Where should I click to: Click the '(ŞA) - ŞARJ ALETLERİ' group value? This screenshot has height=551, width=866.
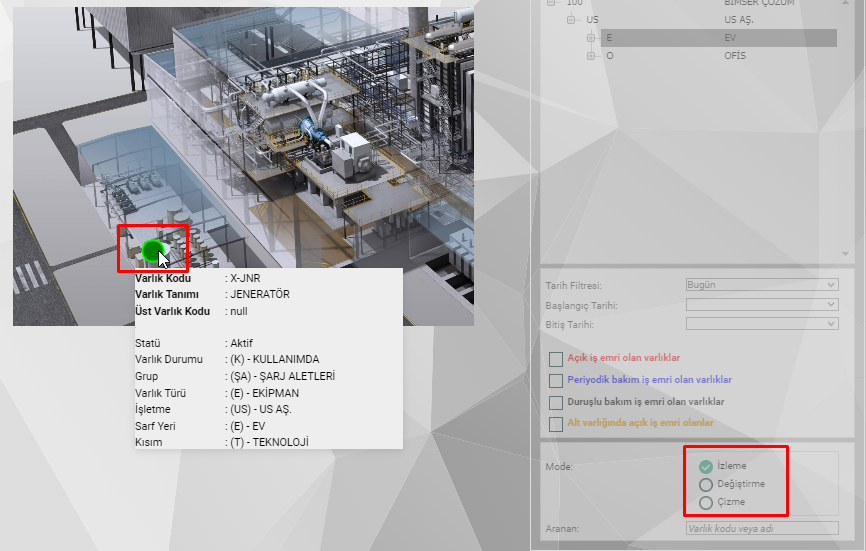click(x=282, y=377)
